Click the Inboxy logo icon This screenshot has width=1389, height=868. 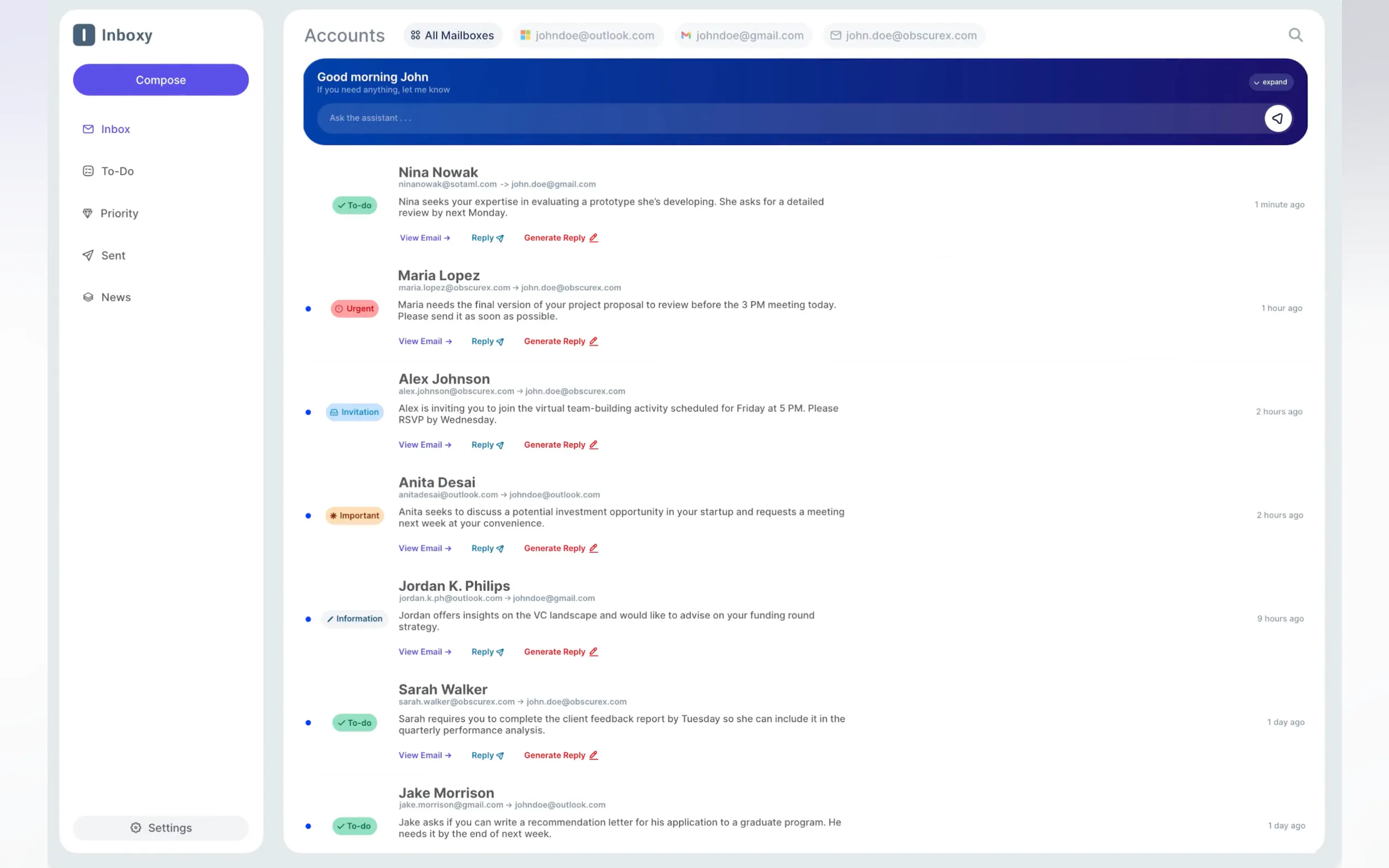pos(84,35)
